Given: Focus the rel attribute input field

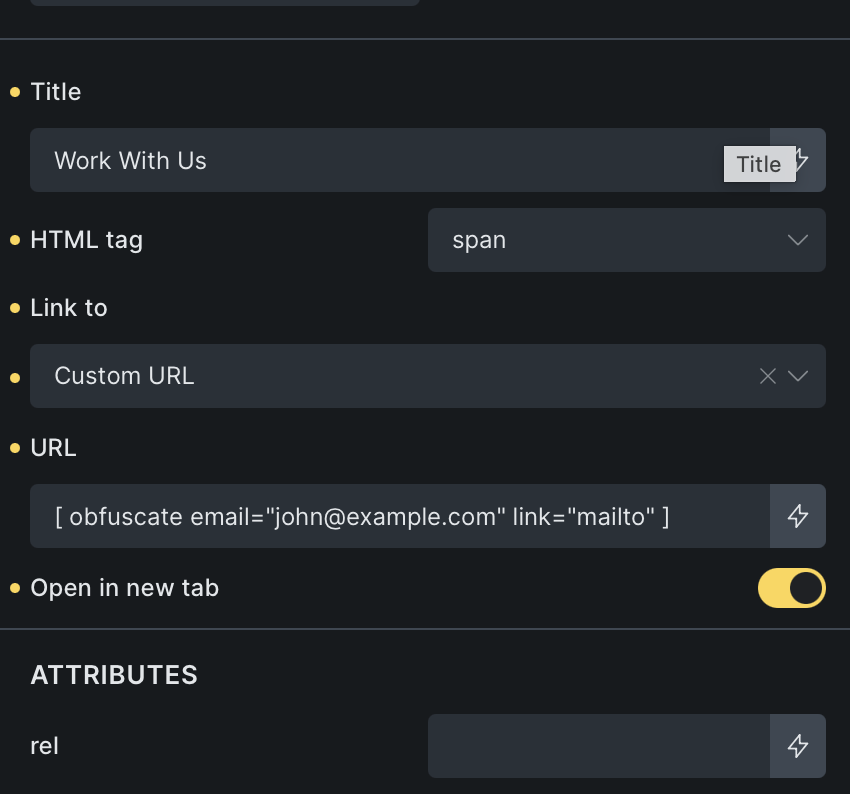Looking at the screenshot, I should [598, 746].
